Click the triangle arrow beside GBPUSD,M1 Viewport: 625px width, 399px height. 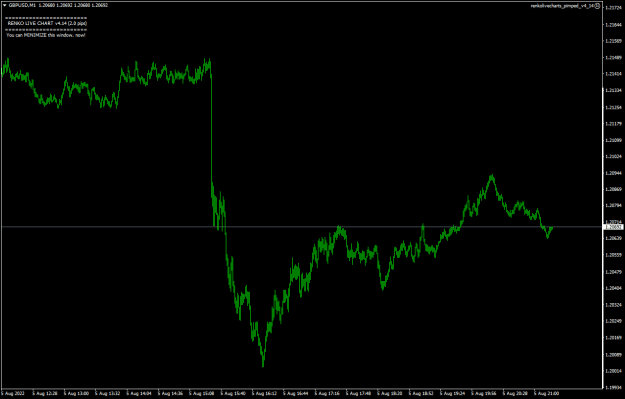tap(5, 6)
